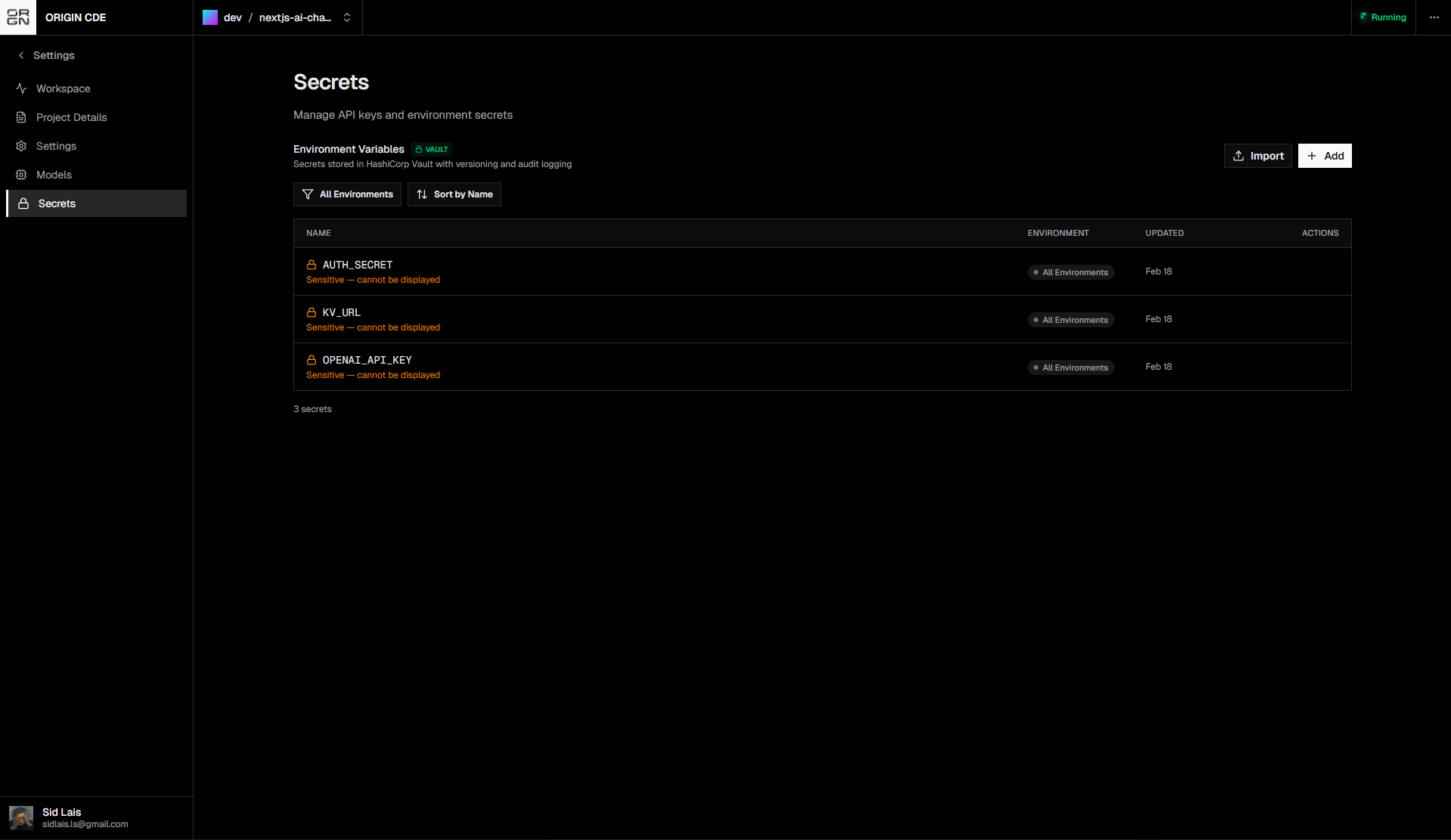Click the Origin CDE logo icon
Viewport: 1451px width, 840px height.
click(x=18, y=17)
